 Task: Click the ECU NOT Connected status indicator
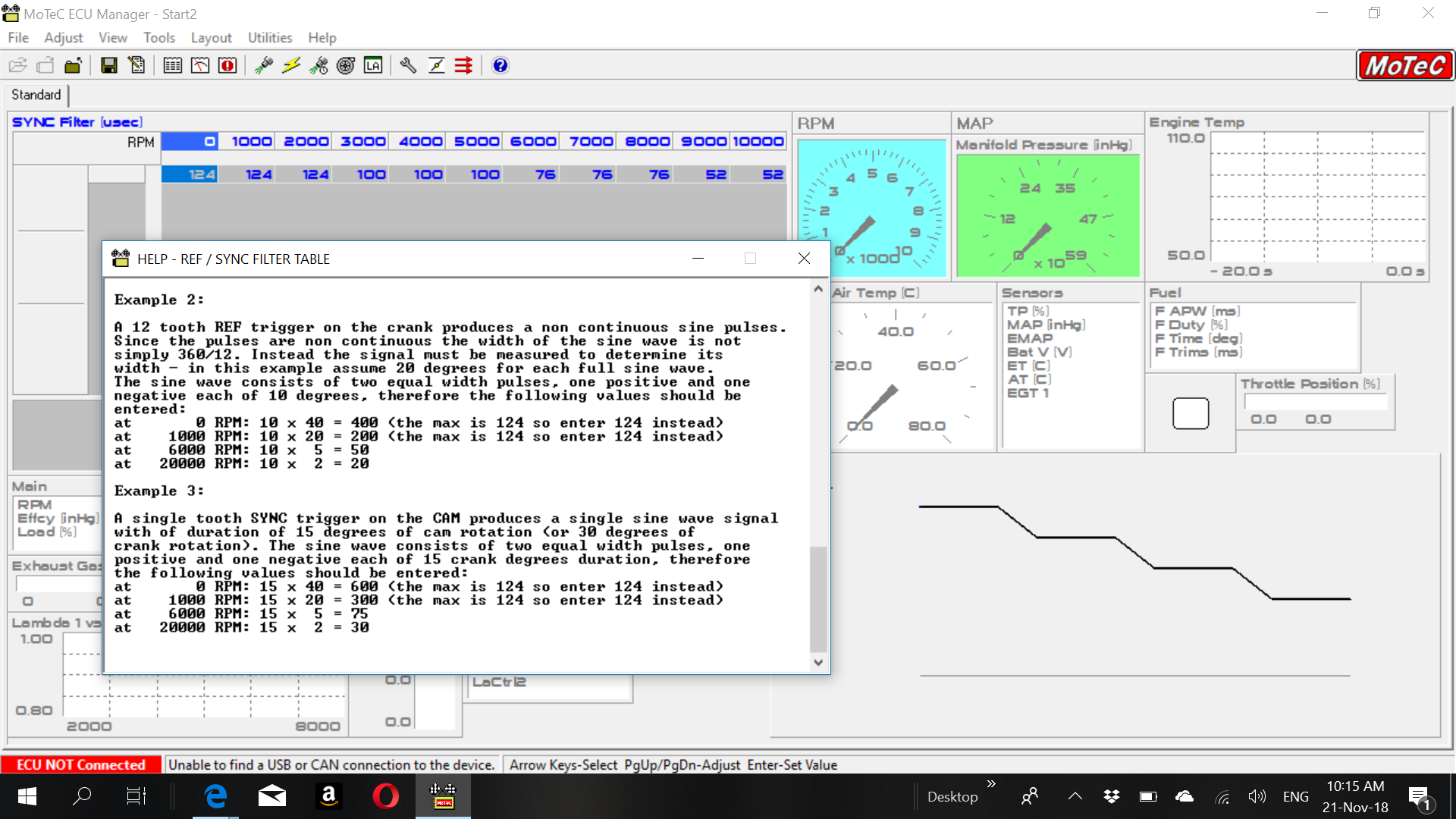(x=81, y=764)
